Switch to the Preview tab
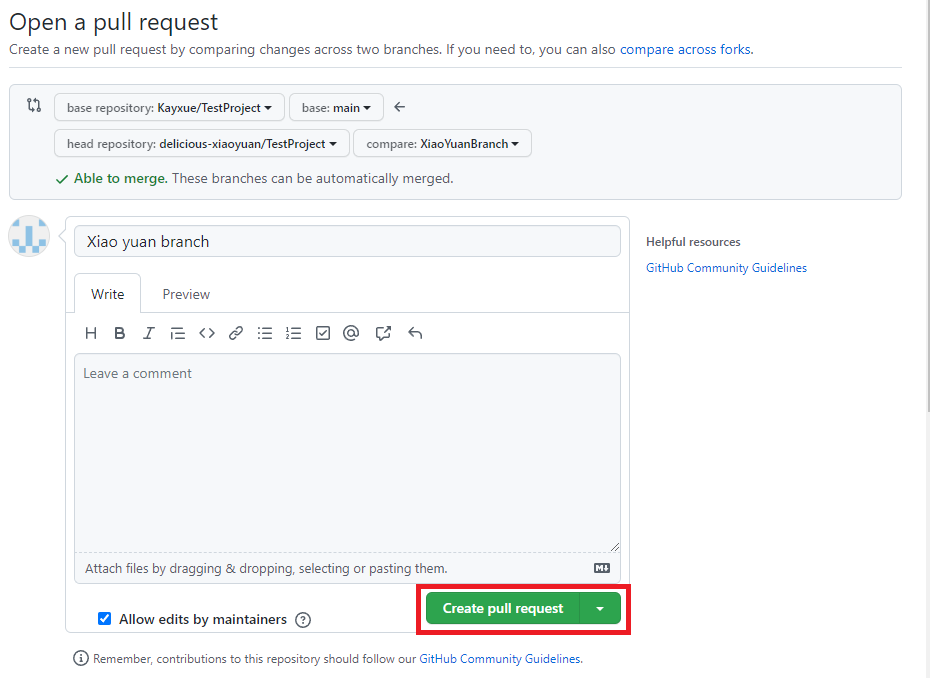930x678 pixels. [x=185, y=293]
